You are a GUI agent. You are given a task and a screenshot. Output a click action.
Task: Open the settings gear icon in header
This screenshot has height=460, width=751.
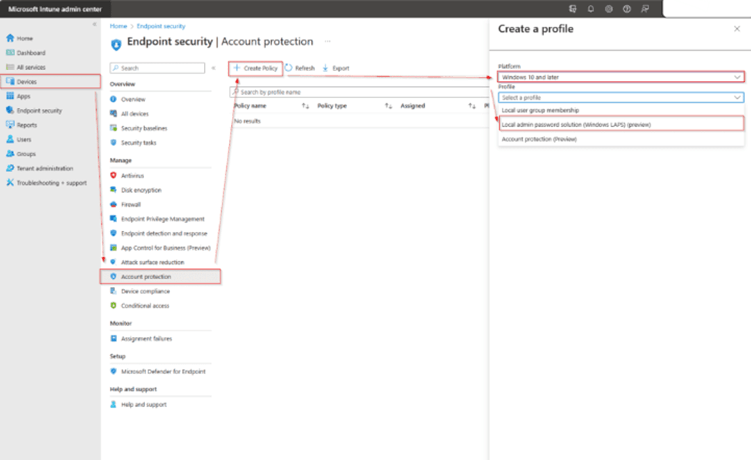coord(607,9)
